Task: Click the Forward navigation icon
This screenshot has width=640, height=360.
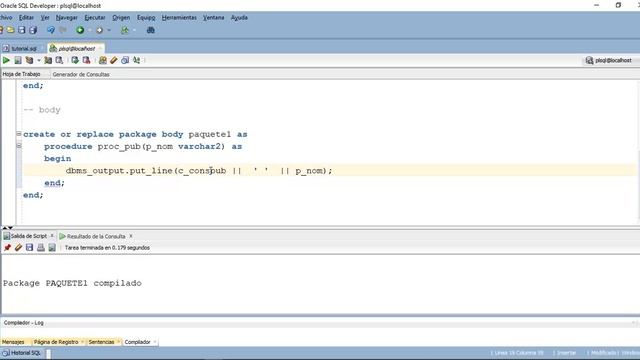Action: (99, 30)
